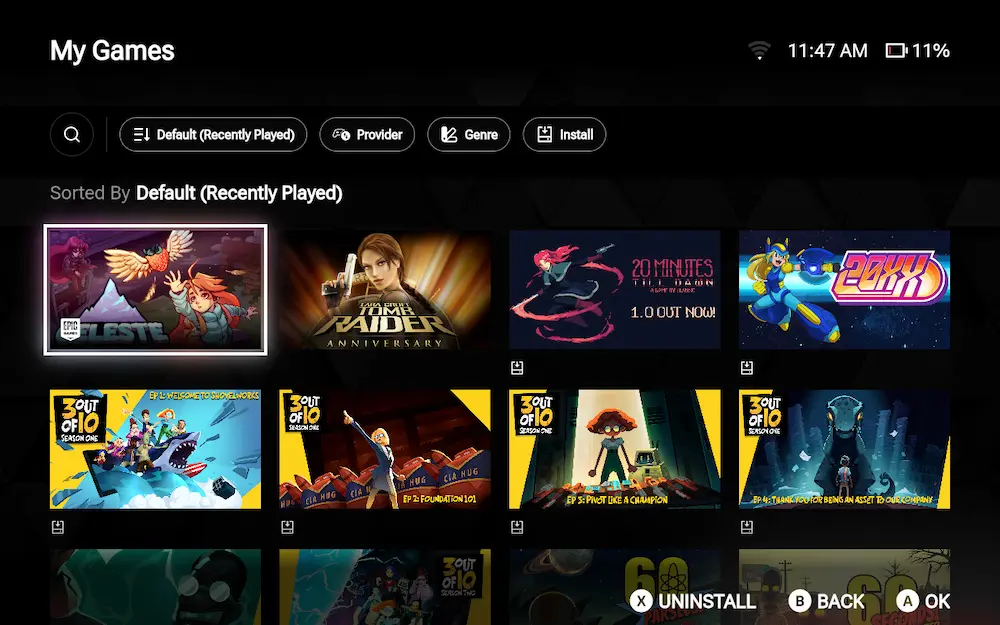Select Tomb Raider Anniversary game tile

point(385,290)
